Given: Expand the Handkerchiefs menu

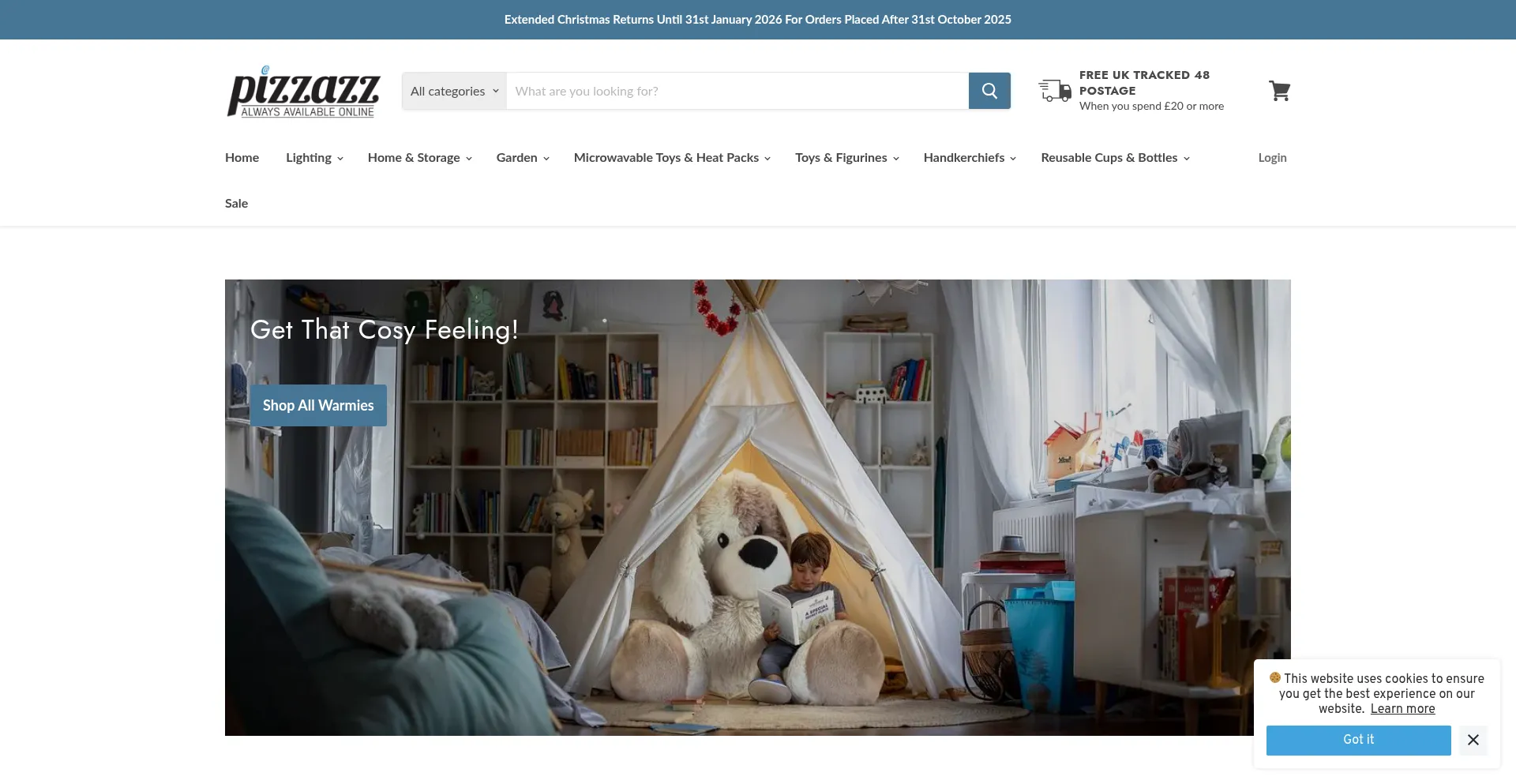Looking at the screenshot, I should pyautogui.click(x=970, y=158).
